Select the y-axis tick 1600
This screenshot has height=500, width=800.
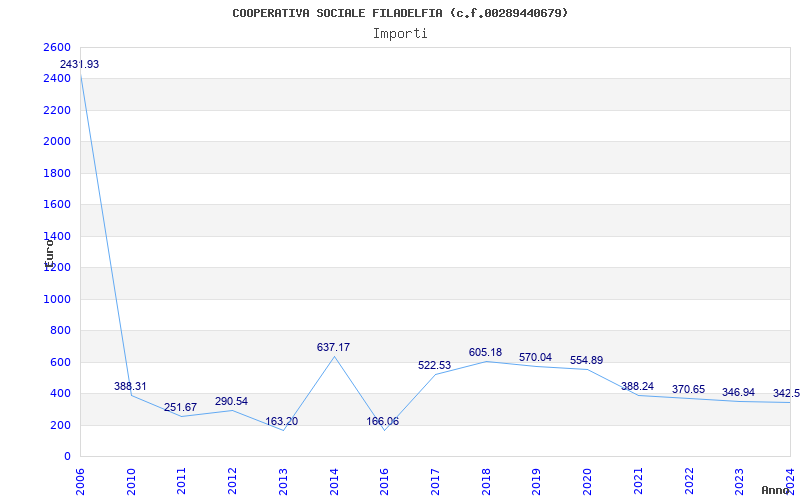pyautogui.click(x=57, y=205)
